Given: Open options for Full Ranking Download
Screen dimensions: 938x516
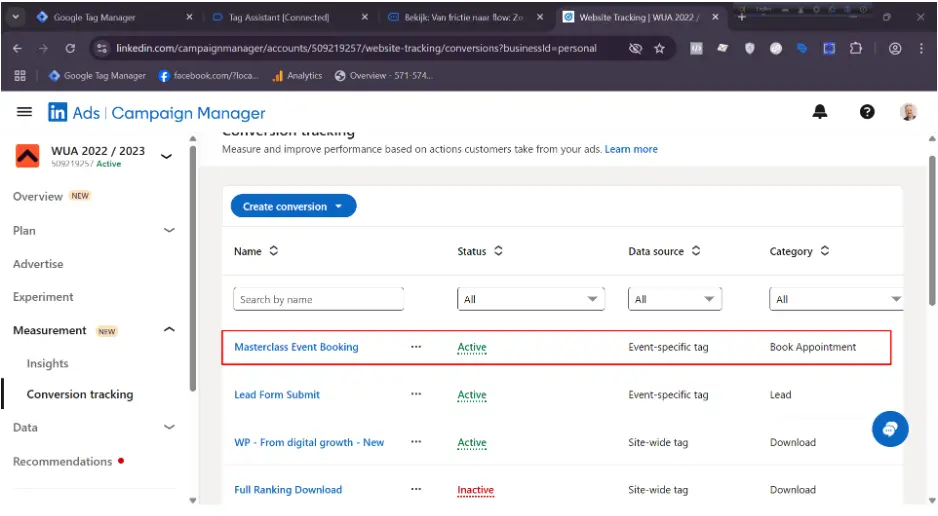Looking at the screenshot, I should 416,489.
